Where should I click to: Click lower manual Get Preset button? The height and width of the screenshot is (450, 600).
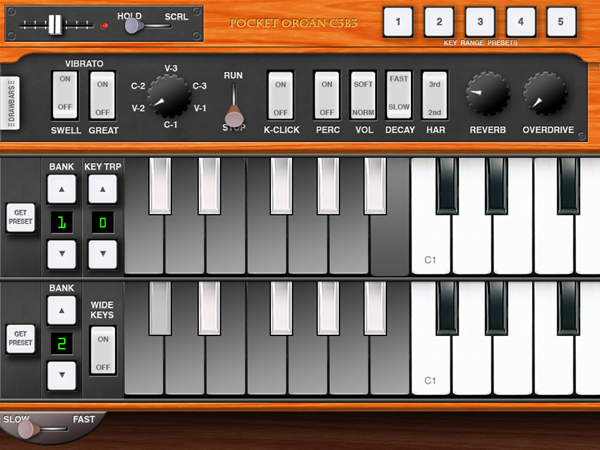pyautogui.click(x=21, y=339)
